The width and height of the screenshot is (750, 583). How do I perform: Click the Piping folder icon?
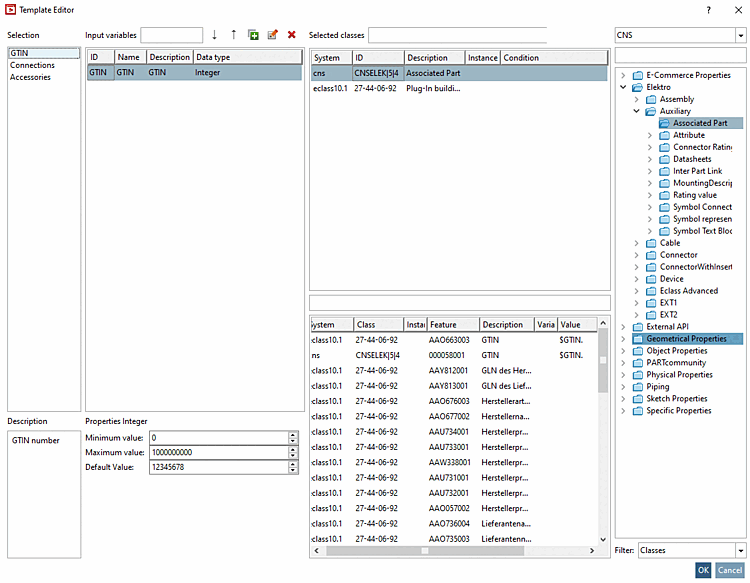pos(638,387)
